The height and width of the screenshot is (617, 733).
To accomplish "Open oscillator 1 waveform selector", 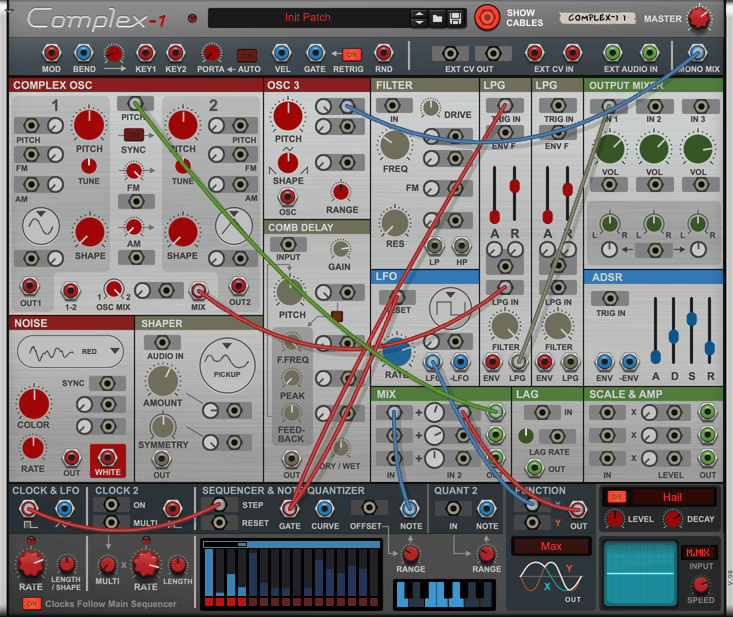I will click(41, 226).
